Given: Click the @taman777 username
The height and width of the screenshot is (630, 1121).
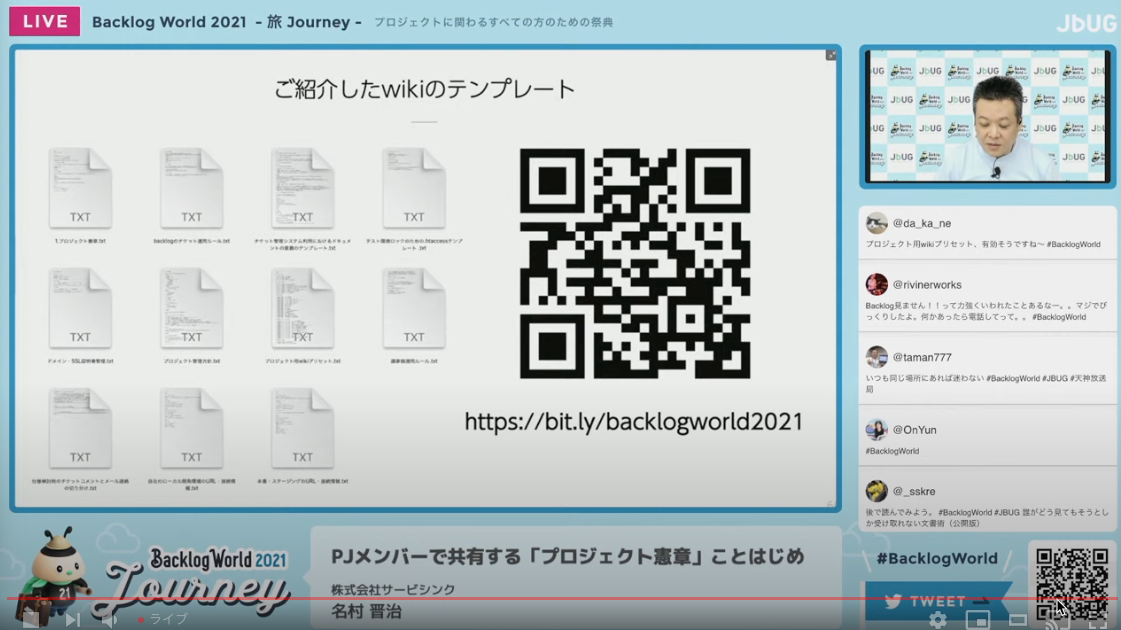Looking at the screenshot, I should point(922,357).
